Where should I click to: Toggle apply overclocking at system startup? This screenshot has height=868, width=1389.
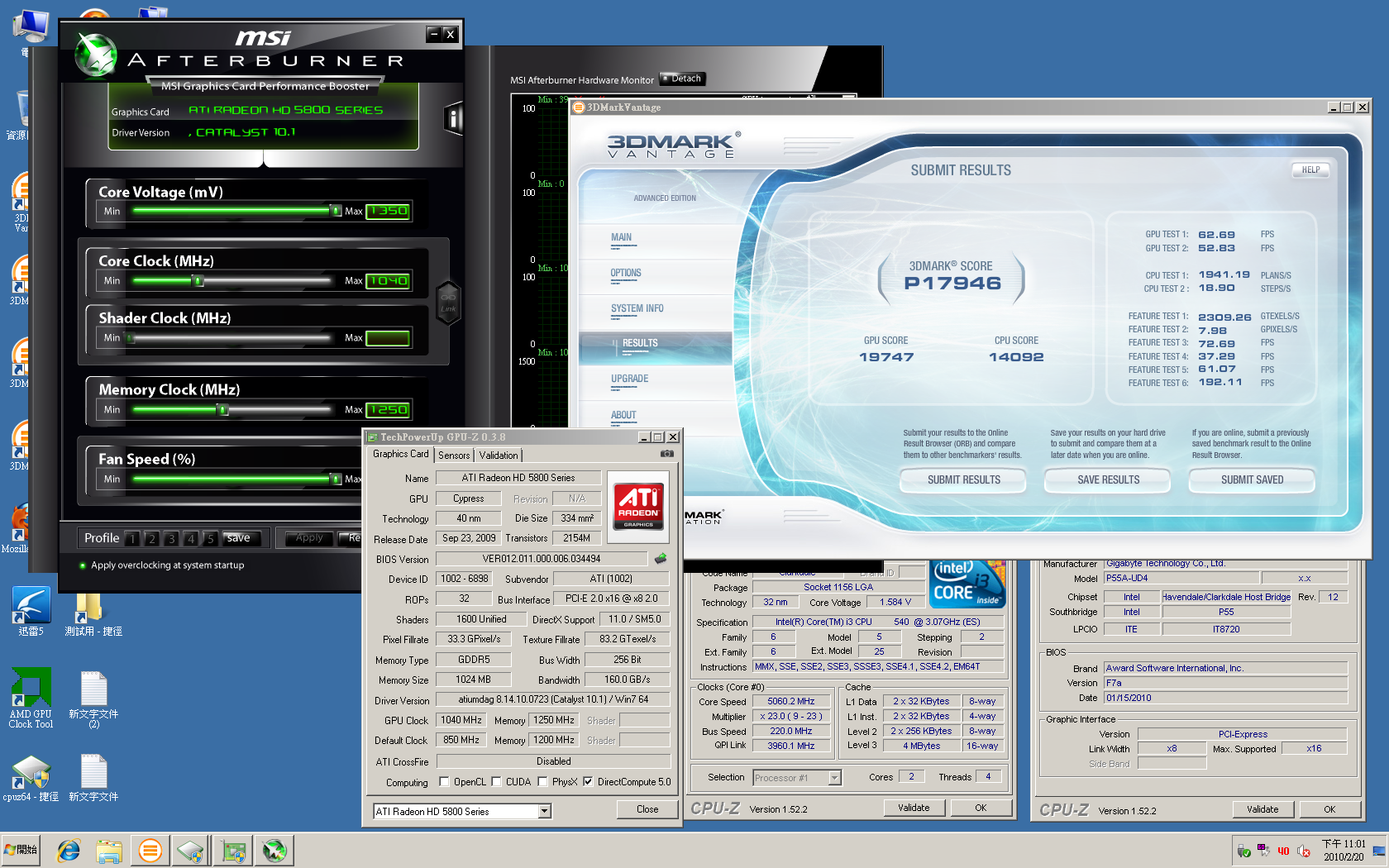pyautogui.click(x=83, y=565)
